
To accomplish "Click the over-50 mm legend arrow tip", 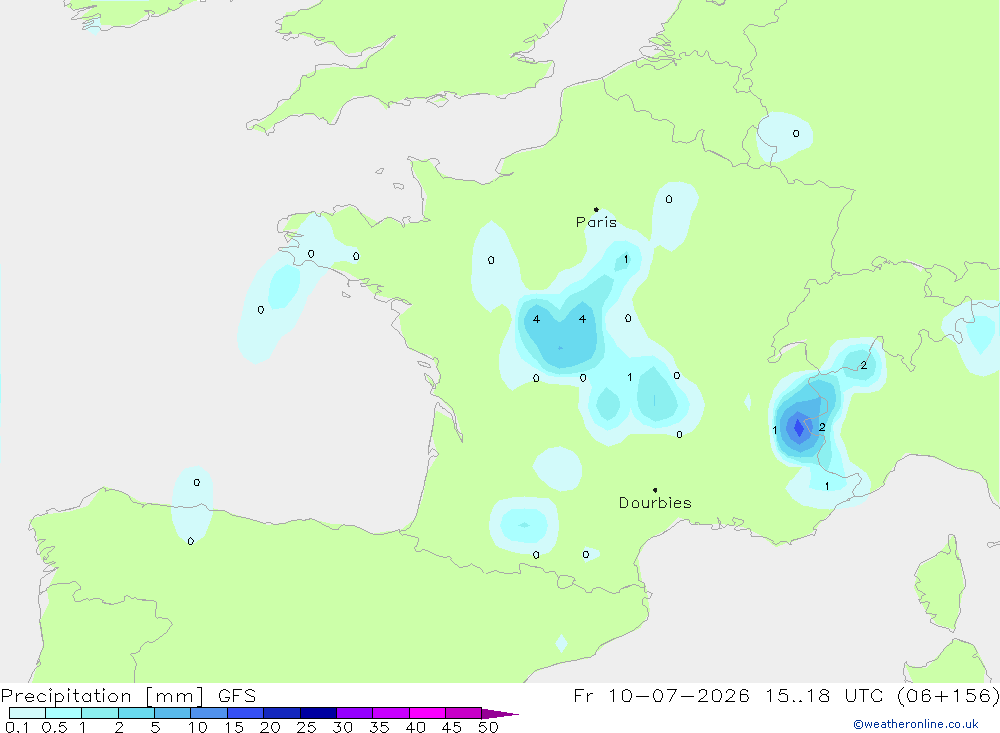I will (x=500, y=714).
